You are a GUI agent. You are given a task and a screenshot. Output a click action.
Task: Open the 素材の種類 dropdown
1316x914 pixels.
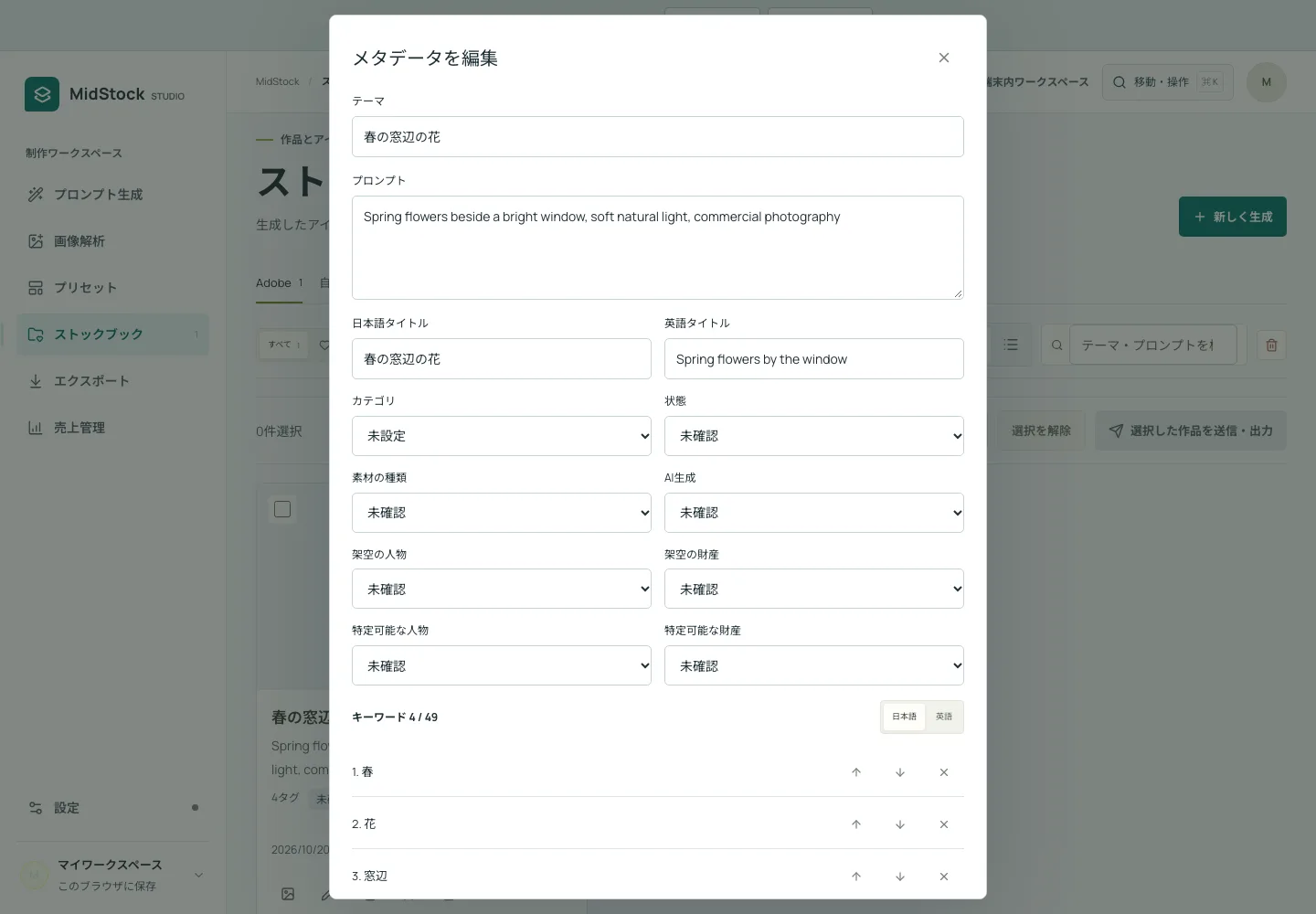[x=502, y=513]
